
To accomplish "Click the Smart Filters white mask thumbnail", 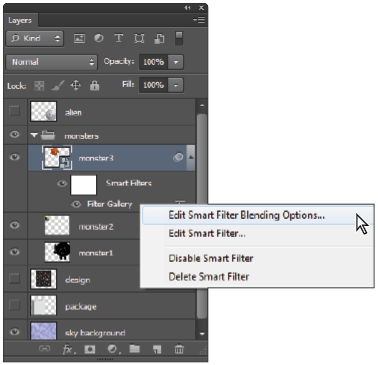I will 83,185.
